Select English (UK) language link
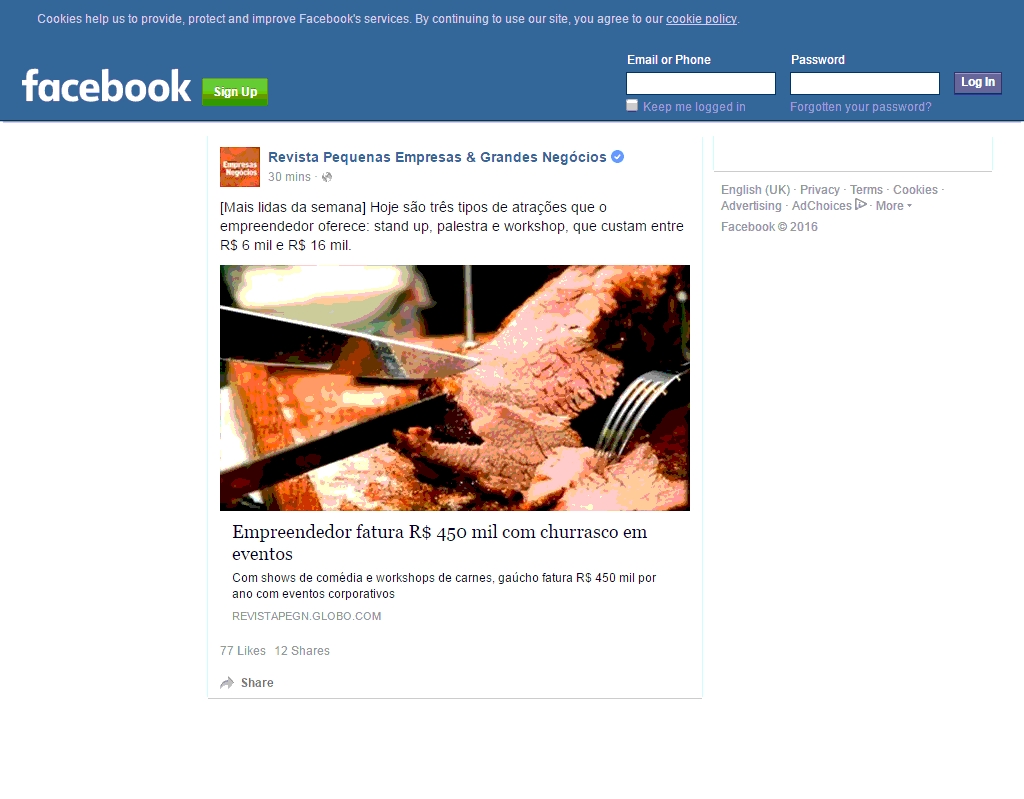Image resolution: width=1024 pixels, height=799 pixels. pos(756,189)
